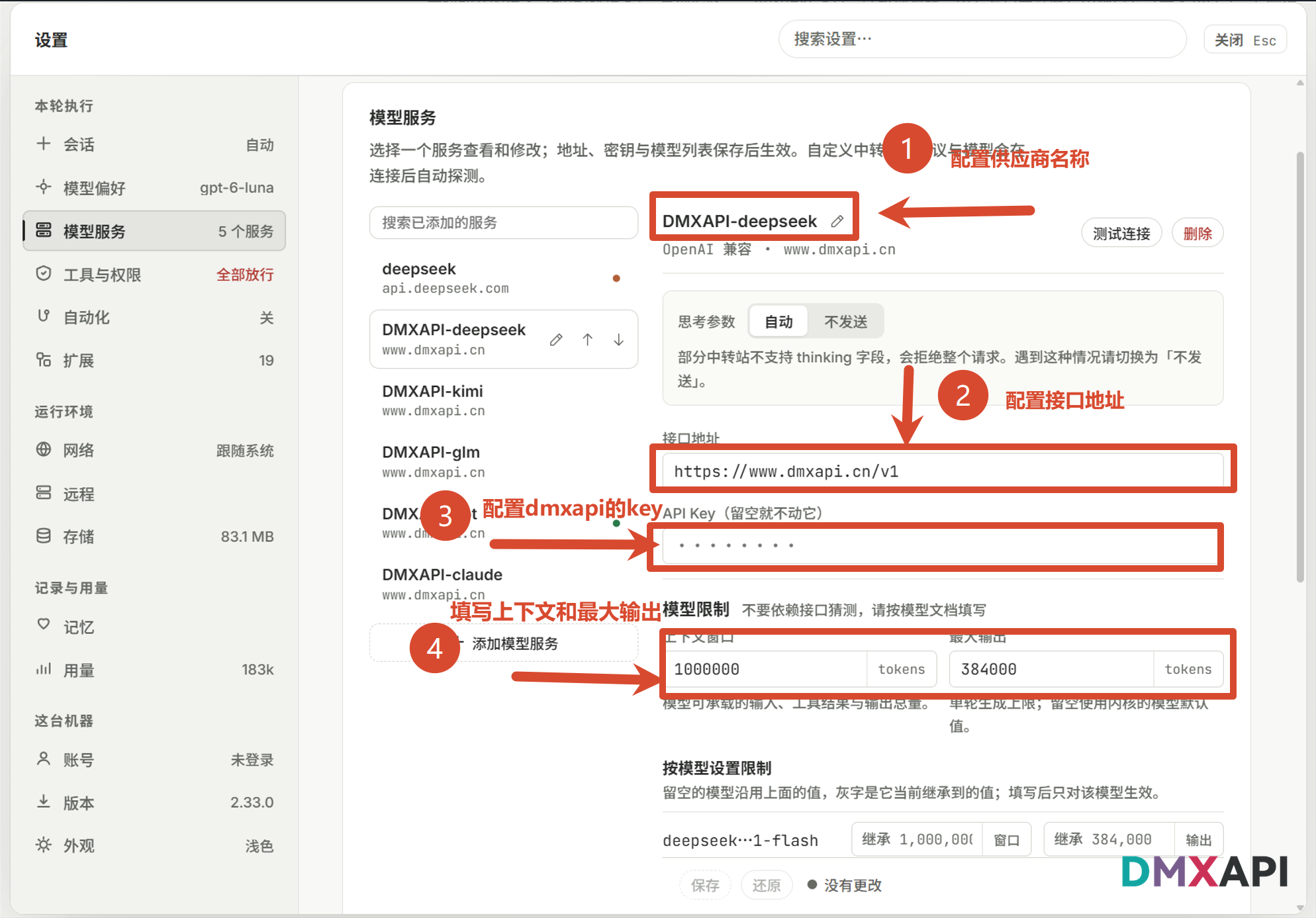Click the deepseek-flash 输出 limit field
The height and width of the screenshot is (918, 1316).
pos(1109,839)
